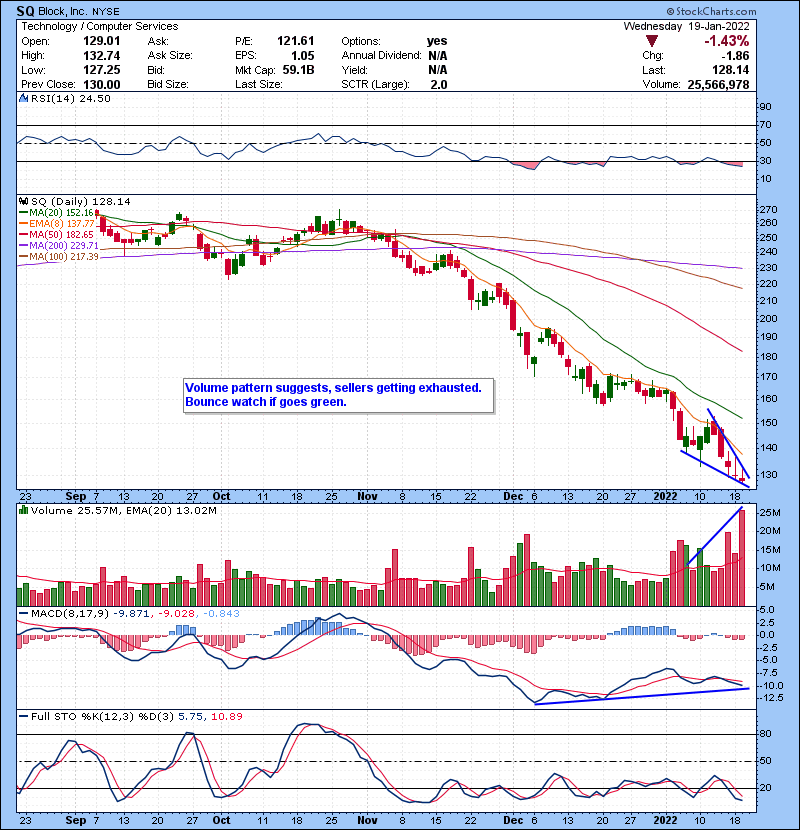Click the Low value 127.25
The image size is (800, 830).
pos(102,70)
